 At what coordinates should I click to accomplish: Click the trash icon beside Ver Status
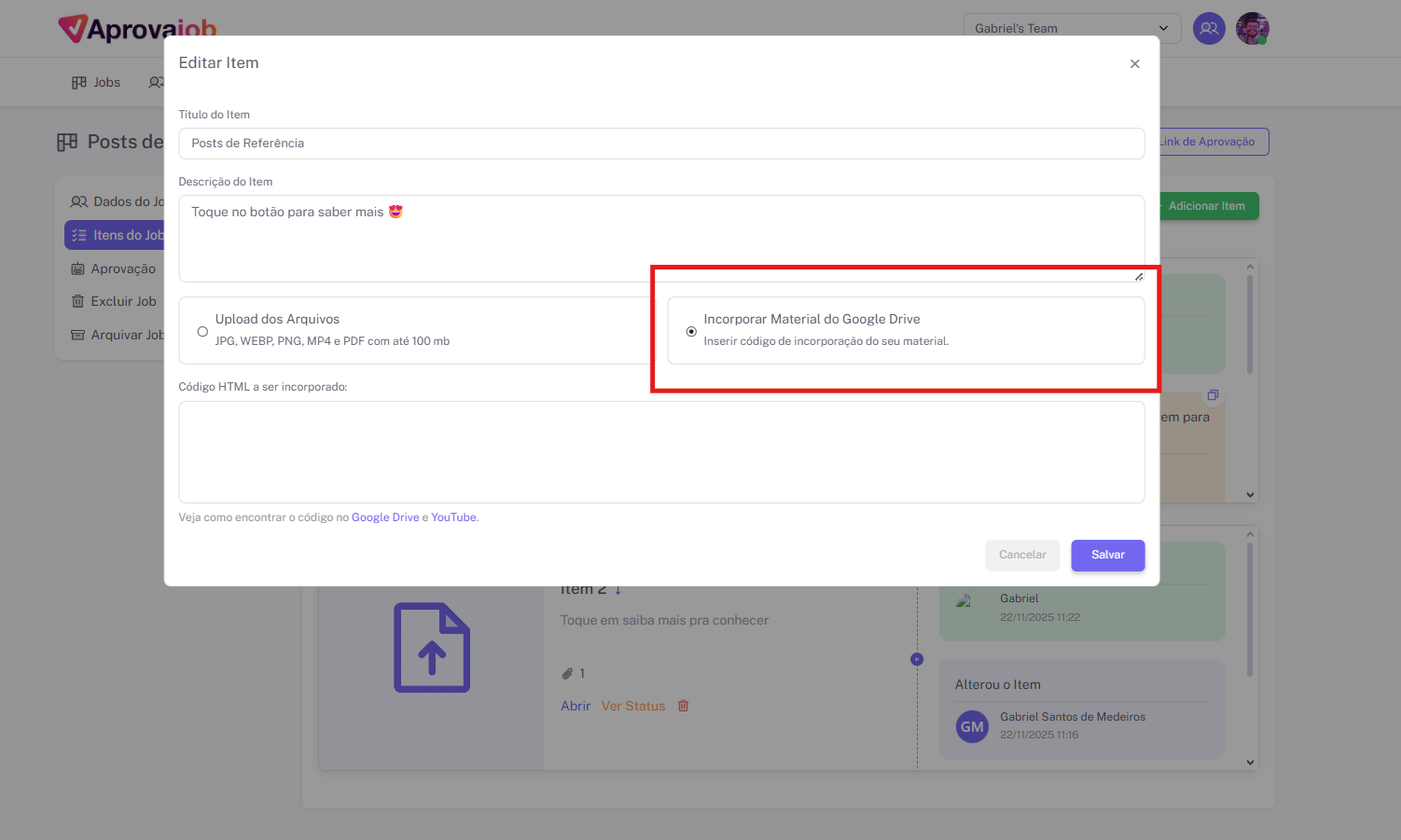(683, 706)
